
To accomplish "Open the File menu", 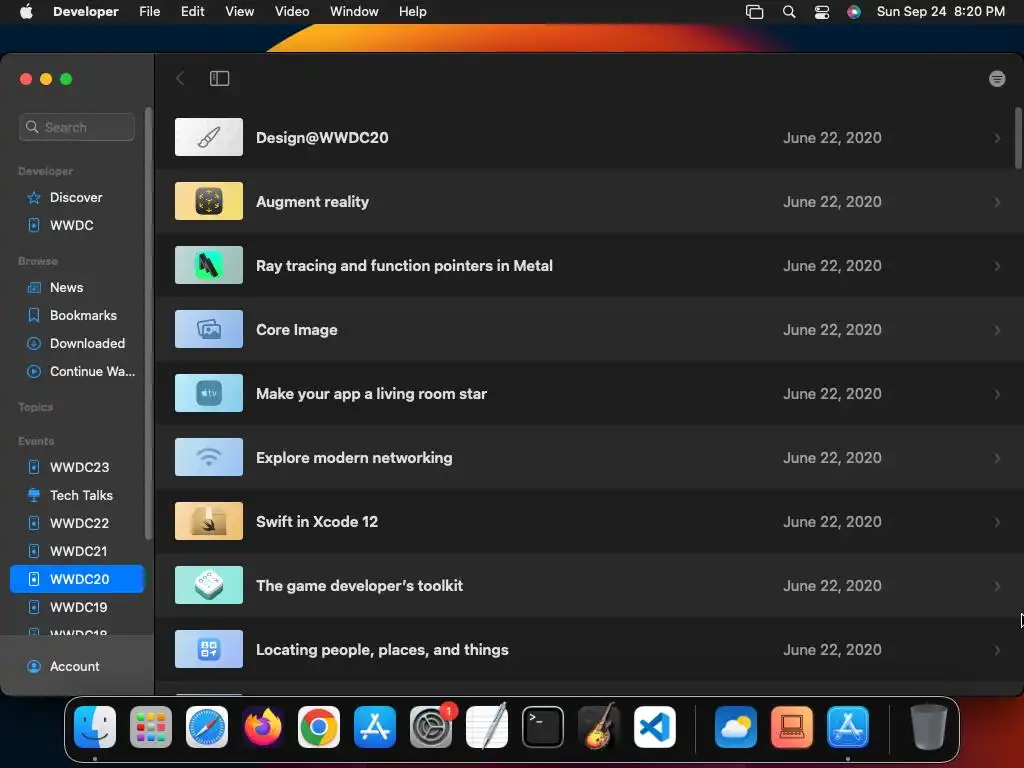I will coord(150,12).
